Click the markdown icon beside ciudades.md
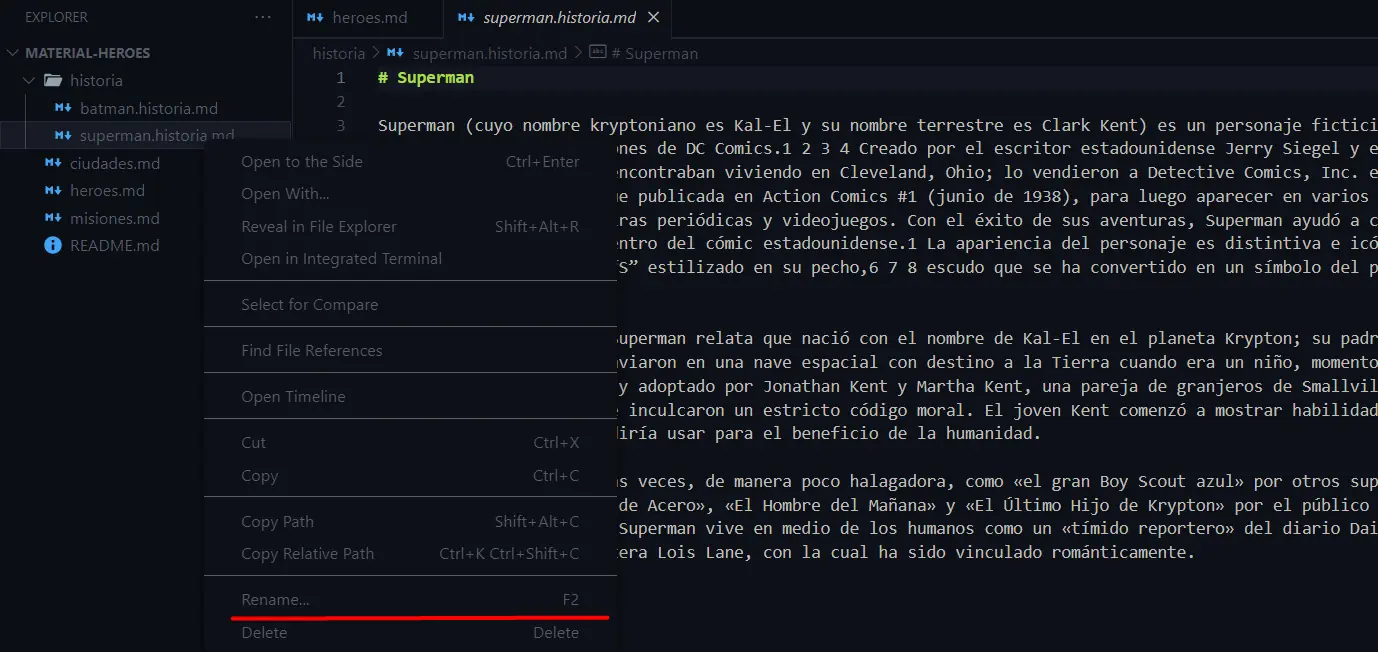The image size is (1378, 652). pos(53,163)
